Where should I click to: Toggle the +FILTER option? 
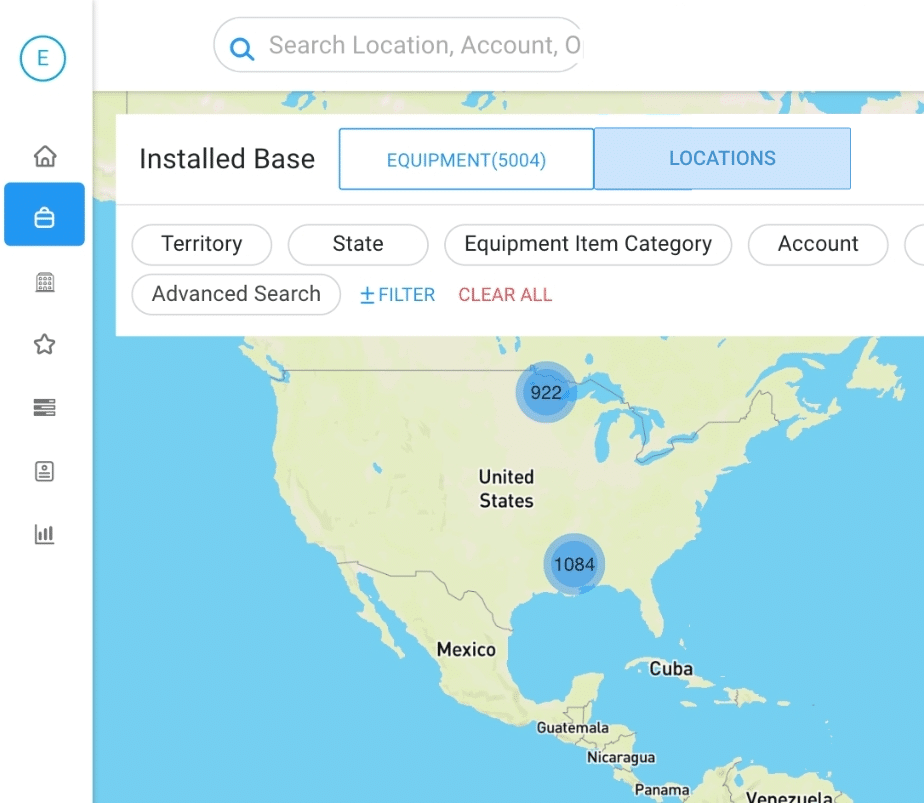[x=396, y=294]
